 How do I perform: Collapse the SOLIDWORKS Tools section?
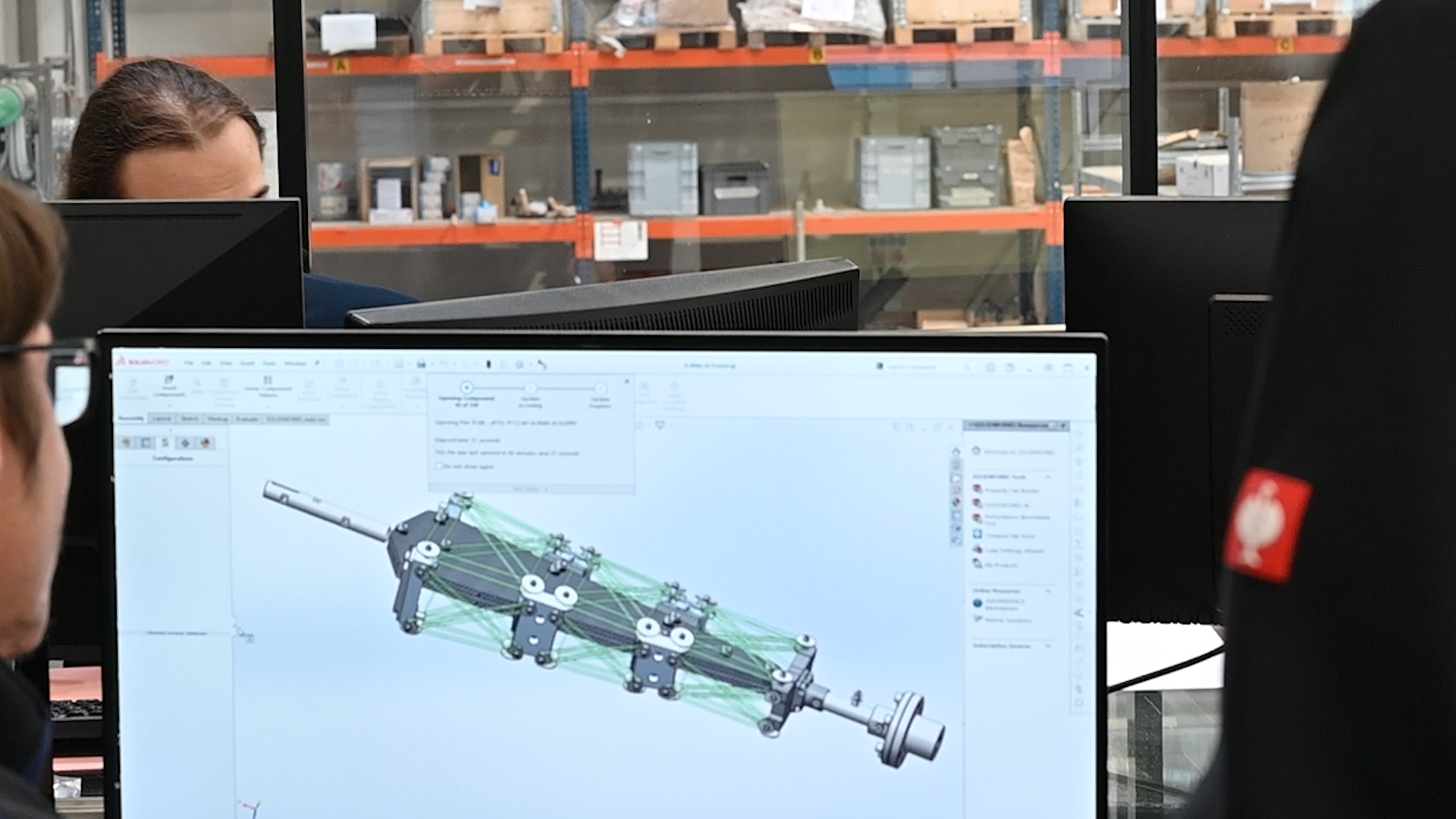(1048, 477)
